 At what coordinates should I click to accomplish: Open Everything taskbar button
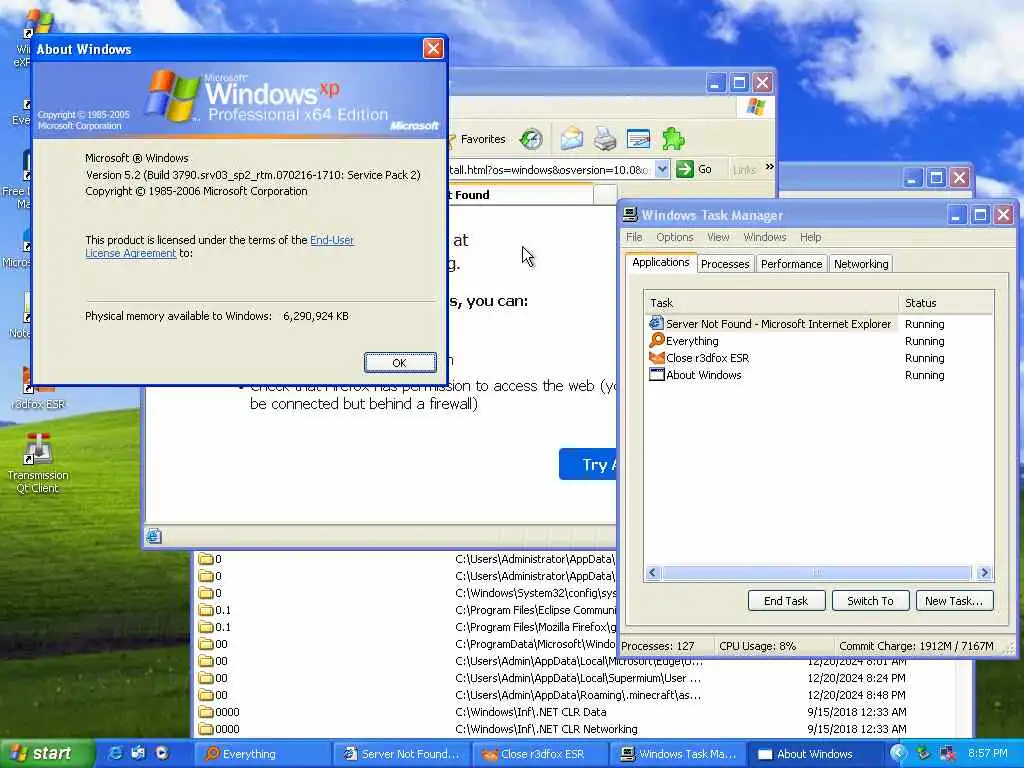coord(261,754)
